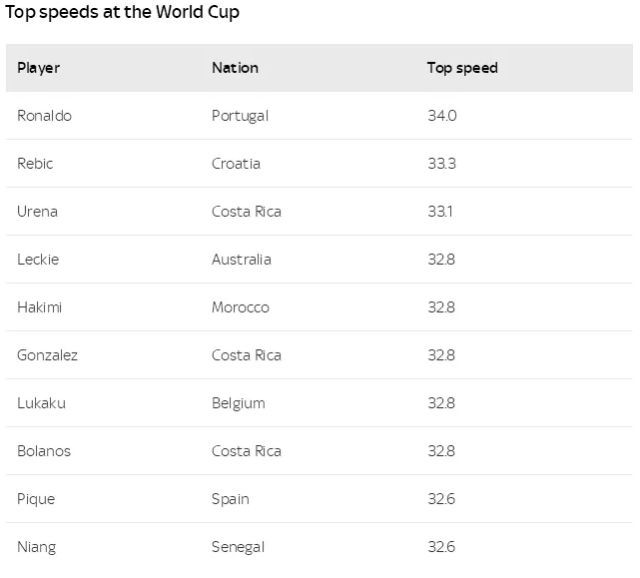640x578 pixels.
Task: Select the Croatia nation cell
Action: click(236, 164)
